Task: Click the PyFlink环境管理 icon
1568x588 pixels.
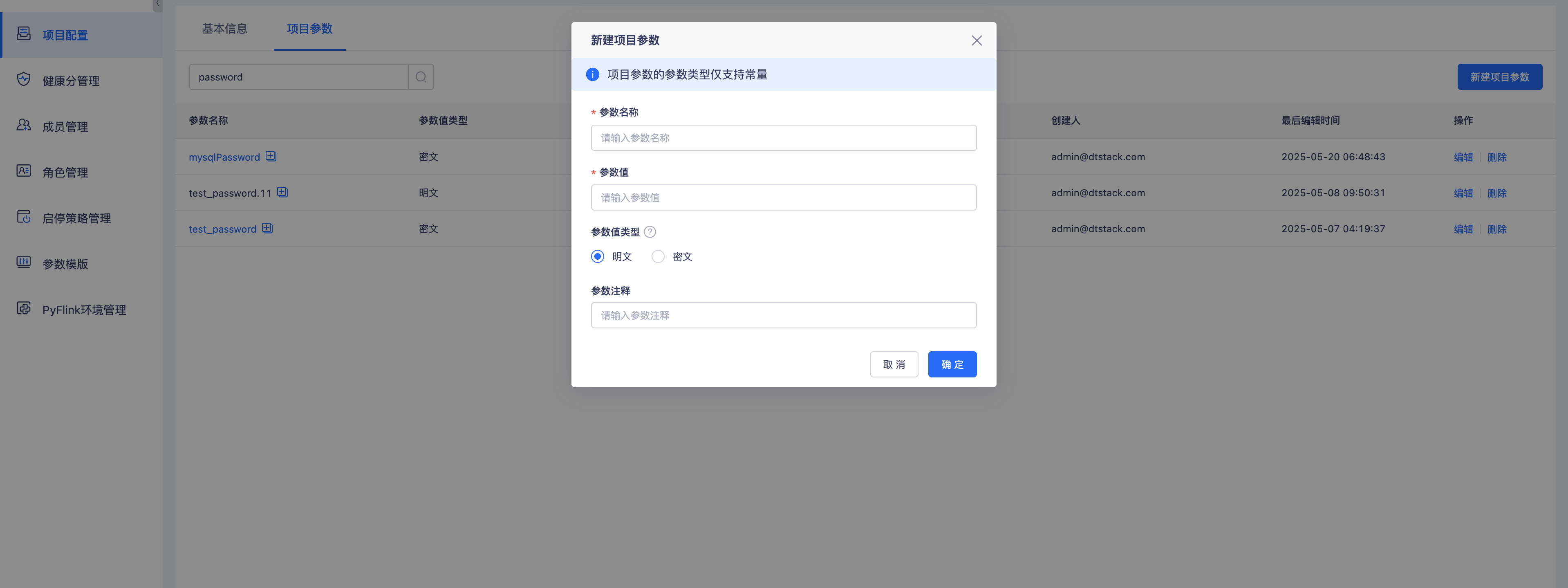Action: coord(24,309)
